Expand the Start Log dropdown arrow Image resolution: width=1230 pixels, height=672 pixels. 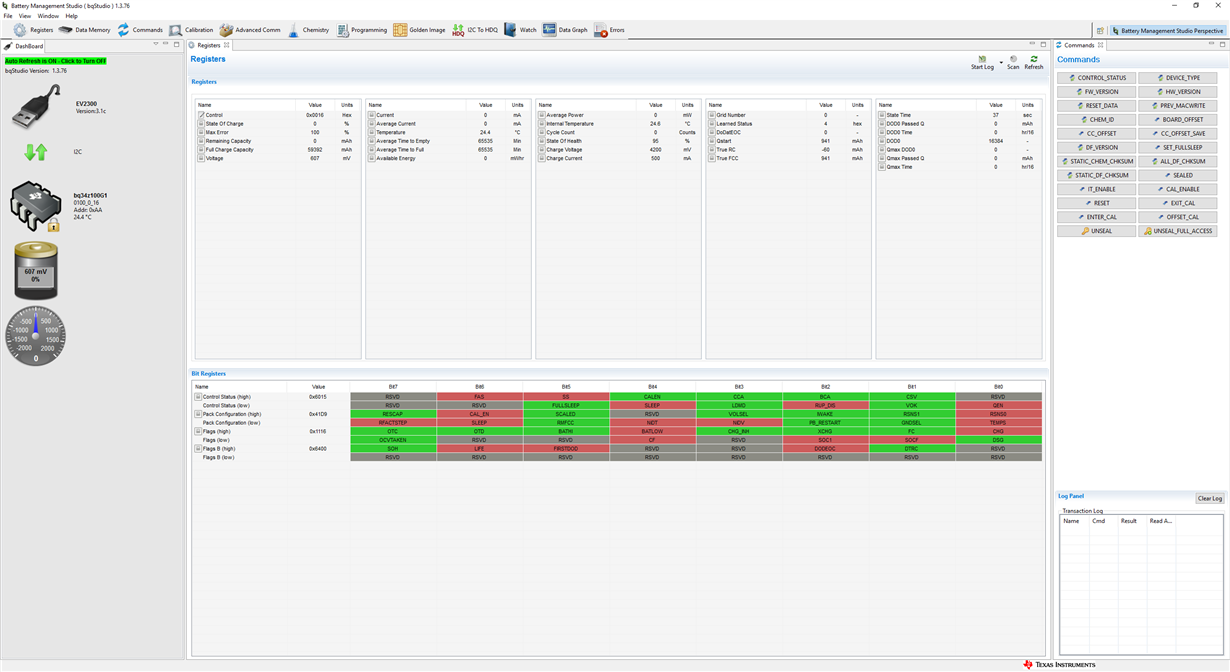1000,63
